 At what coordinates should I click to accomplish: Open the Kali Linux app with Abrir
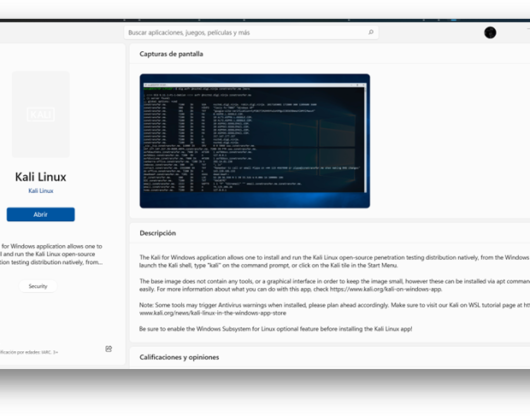tap(41, 214)
